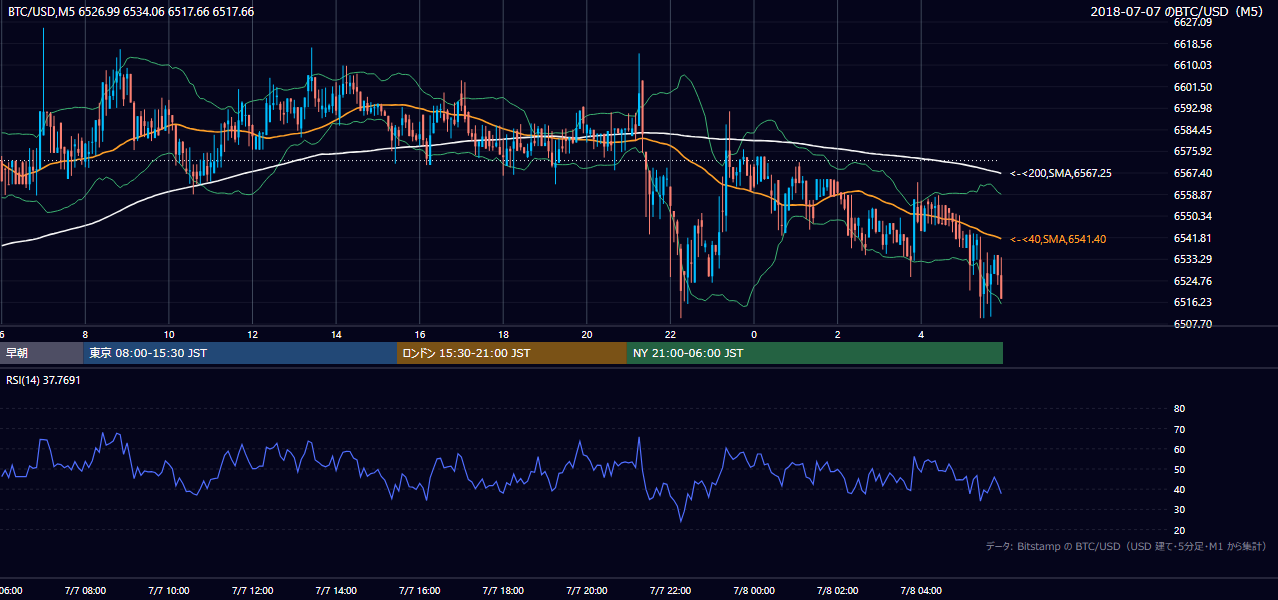Click price axis value 6533.29
The image size is (1278, 600).
(1193, 259)
